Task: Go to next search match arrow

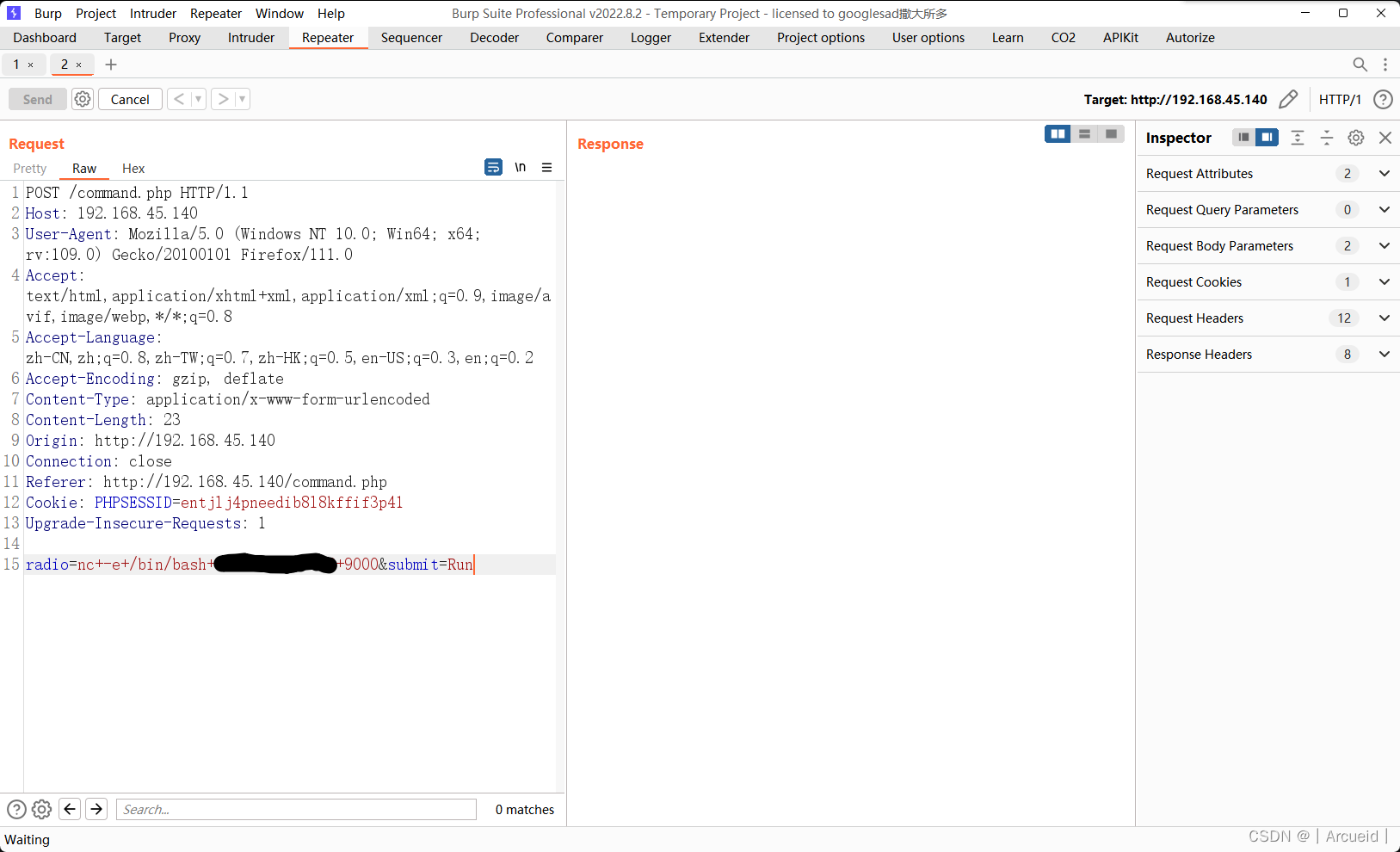Action: 96,809
